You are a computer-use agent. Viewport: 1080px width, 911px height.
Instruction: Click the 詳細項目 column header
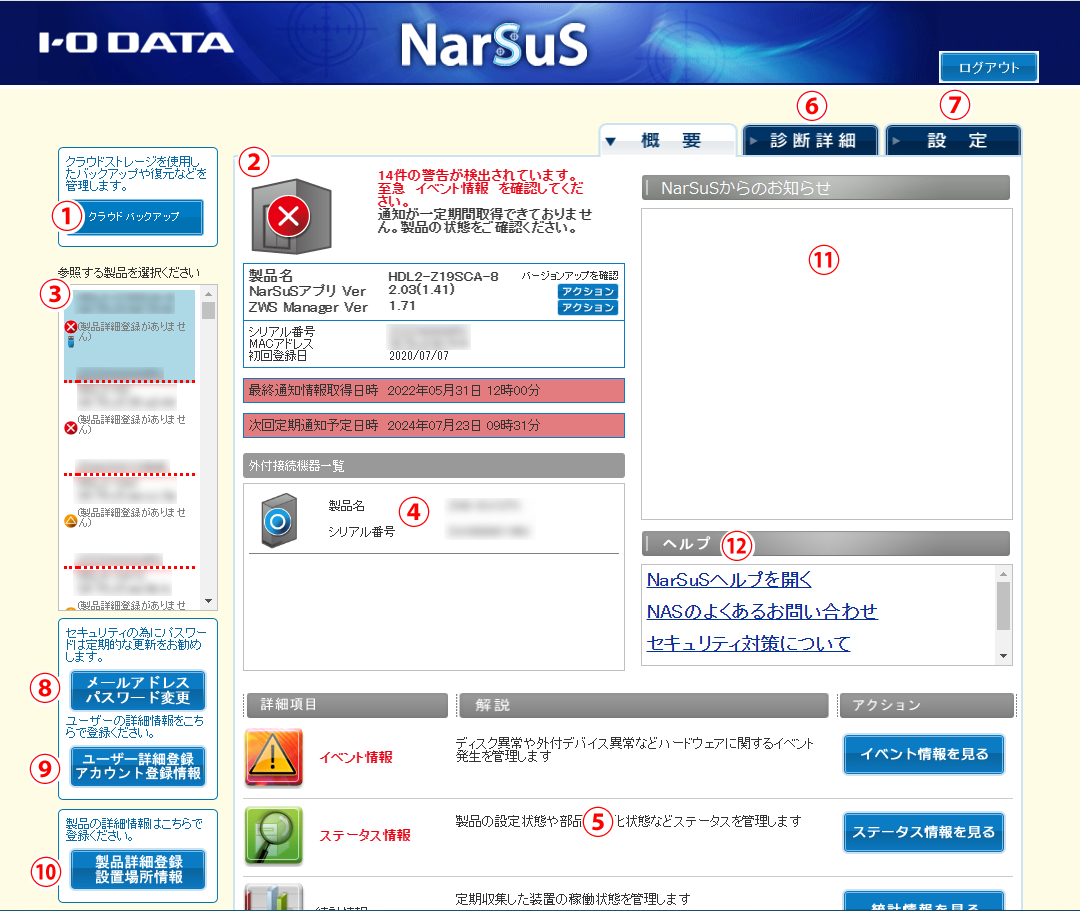347,705
